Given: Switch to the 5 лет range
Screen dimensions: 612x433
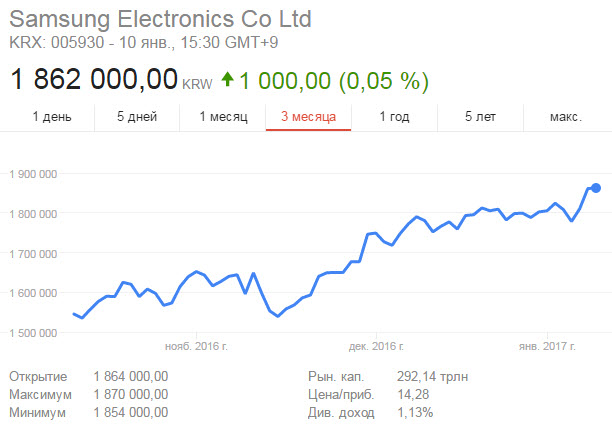Looking at the screenshot, I should point(480,117).
